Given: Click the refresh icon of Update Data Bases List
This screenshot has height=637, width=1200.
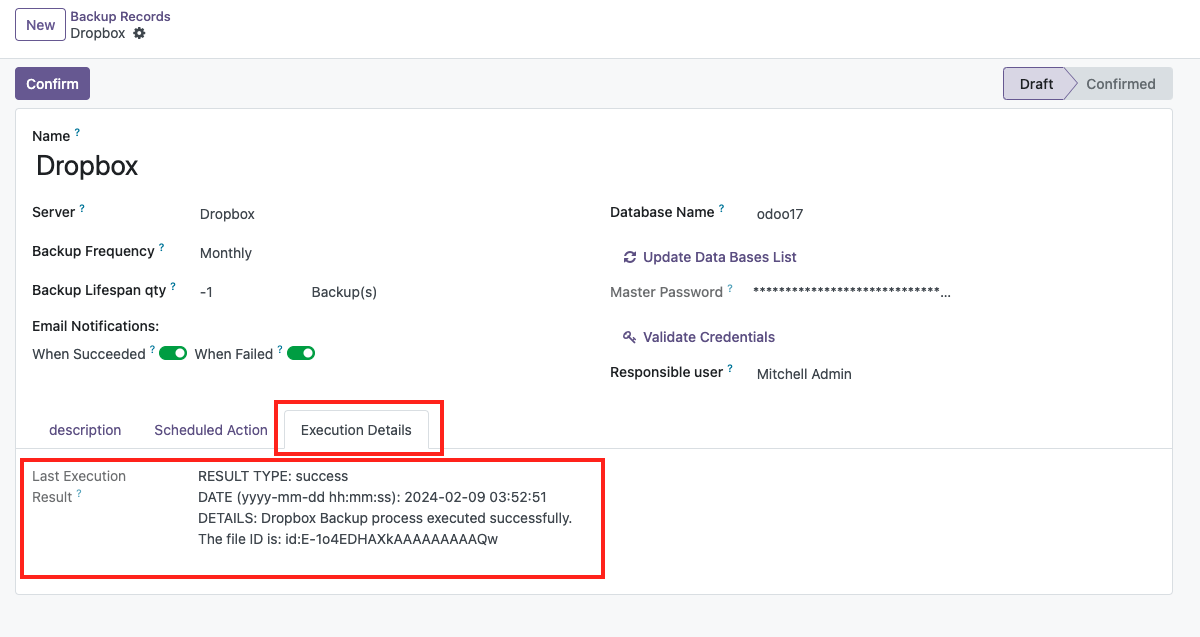Looking at the screenshot, I should [x=630, y=257].
